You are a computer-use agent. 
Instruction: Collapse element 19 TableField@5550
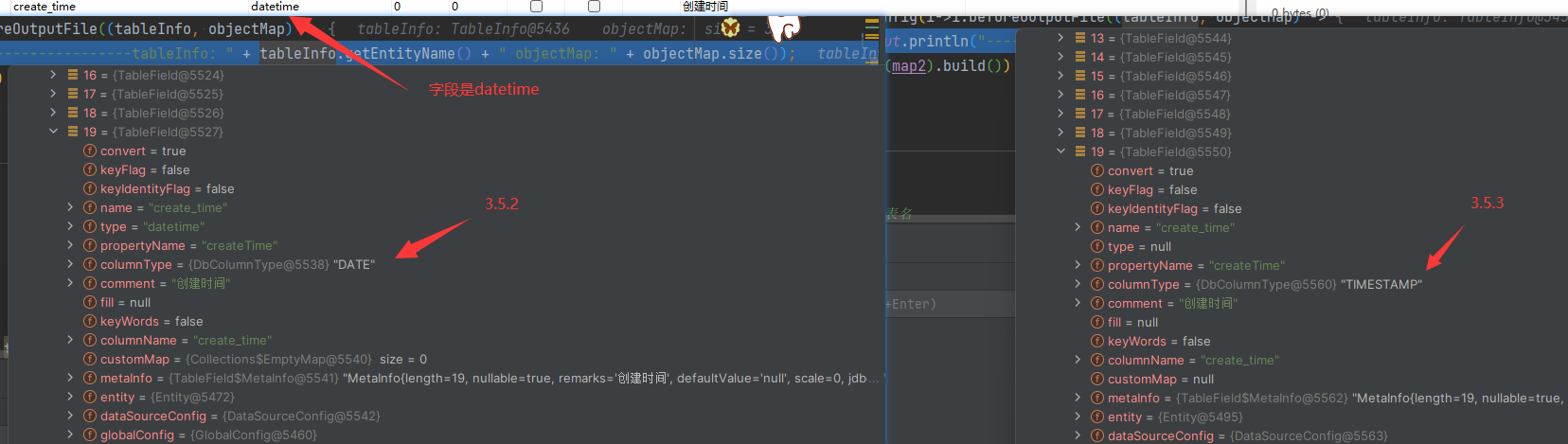pos(1061,151)
